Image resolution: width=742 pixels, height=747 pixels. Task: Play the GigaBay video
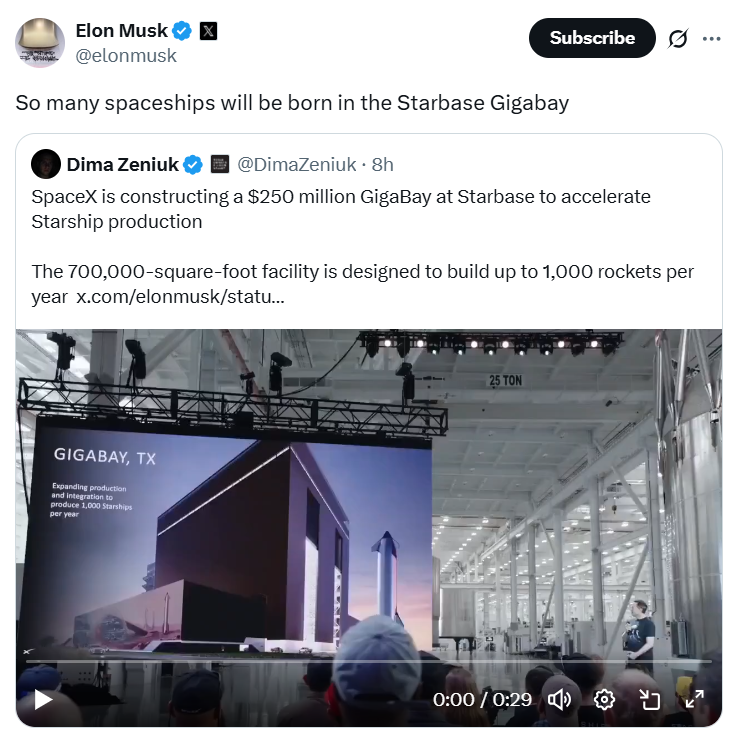(43, 699)
